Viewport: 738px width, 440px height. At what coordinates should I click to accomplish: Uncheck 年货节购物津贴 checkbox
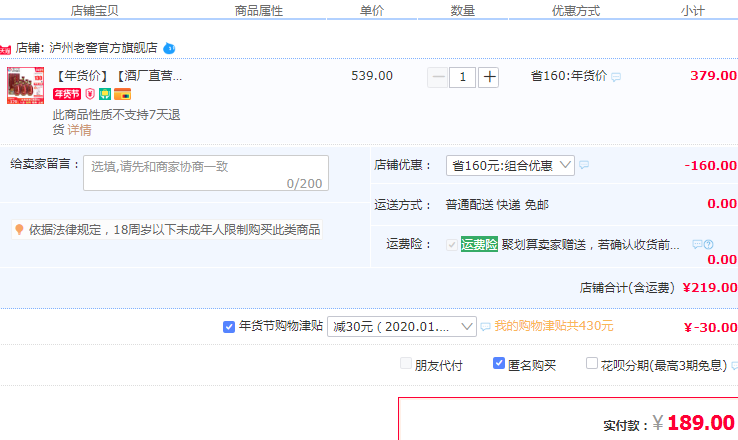pyautogui.click(x=229, y=327)
